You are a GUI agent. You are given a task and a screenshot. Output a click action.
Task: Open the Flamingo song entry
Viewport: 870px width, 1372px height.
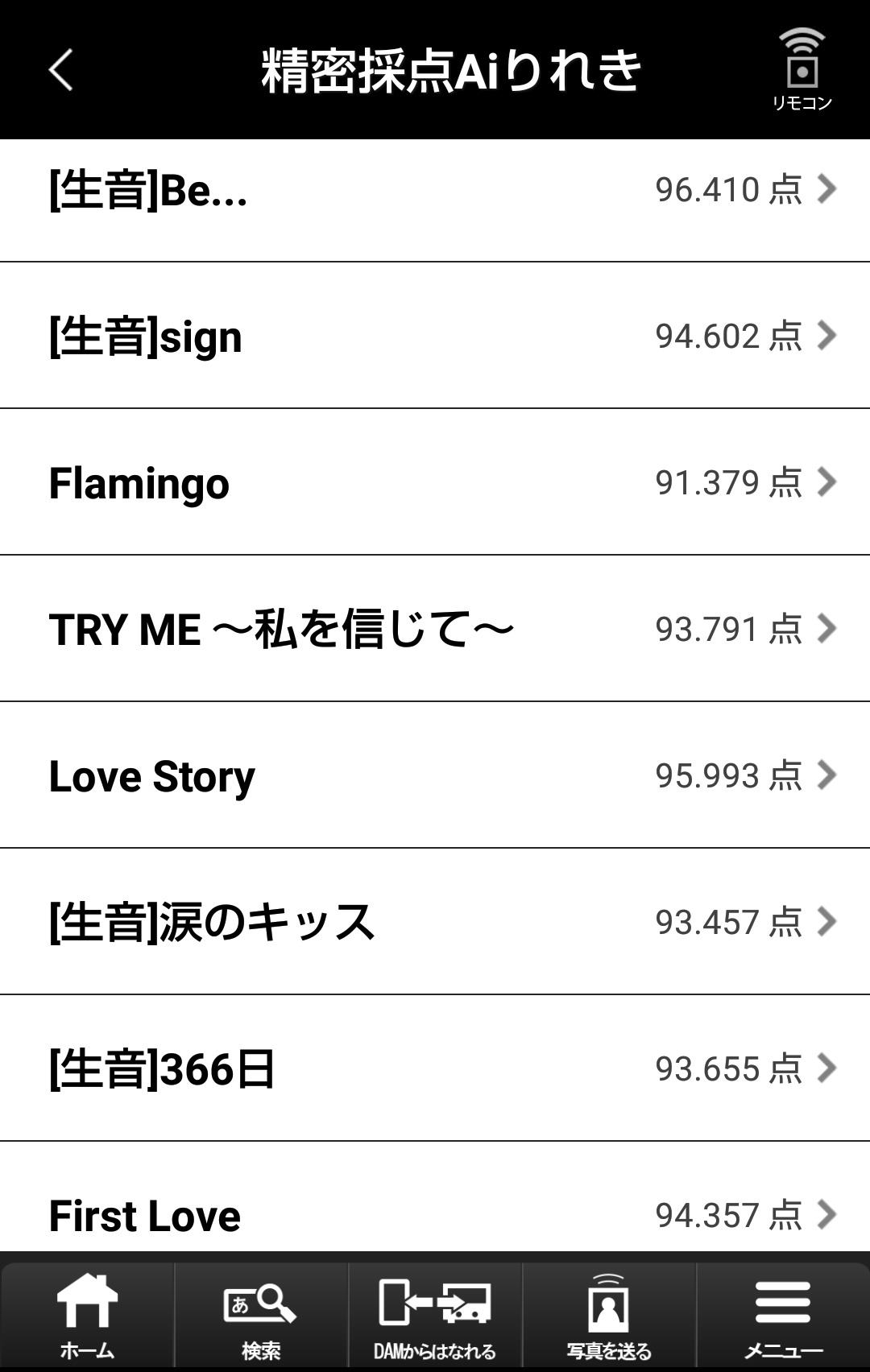tap(139, 484)
